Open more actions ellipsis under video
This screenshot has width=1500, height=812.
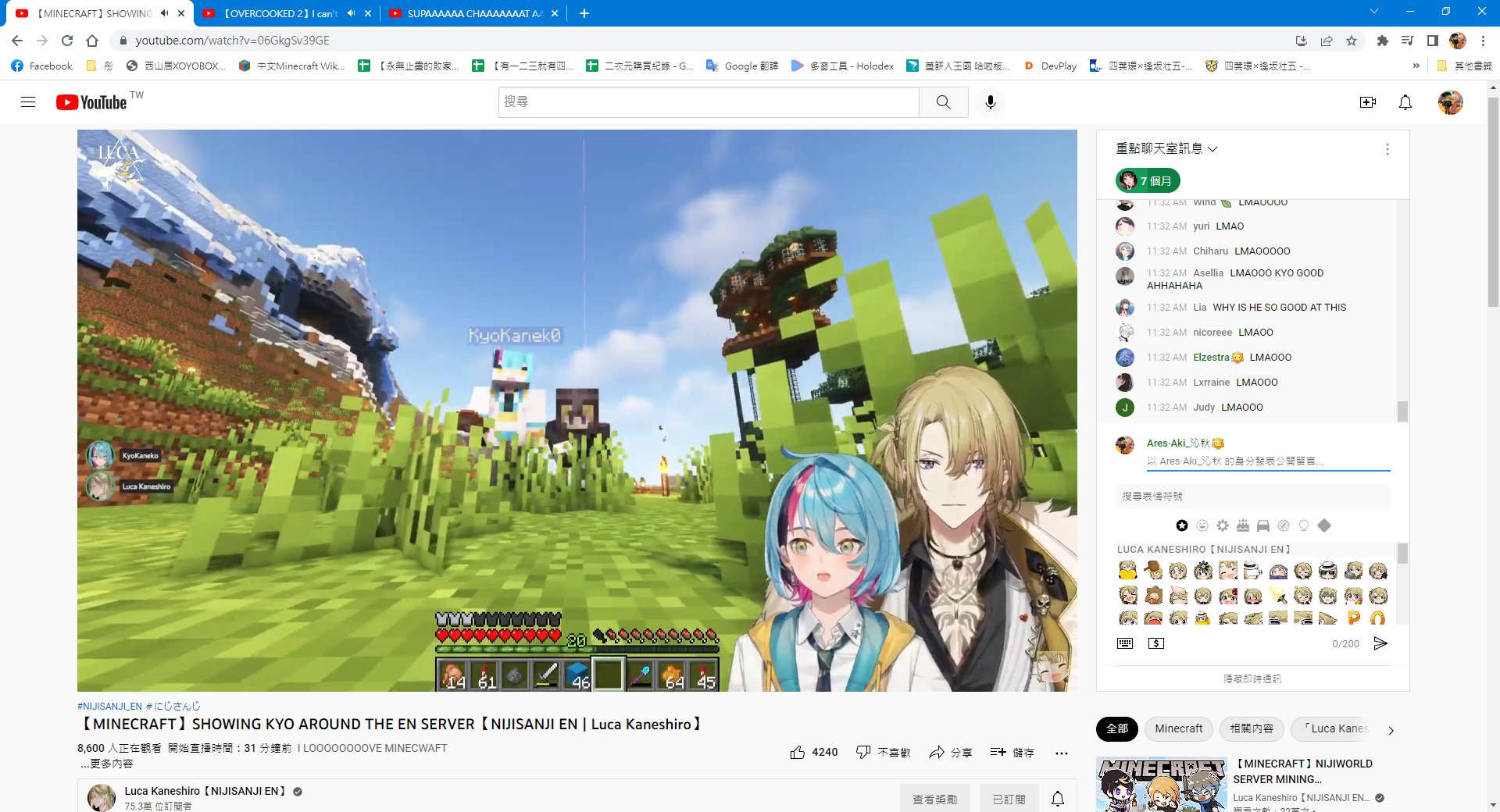point(1061,753)
